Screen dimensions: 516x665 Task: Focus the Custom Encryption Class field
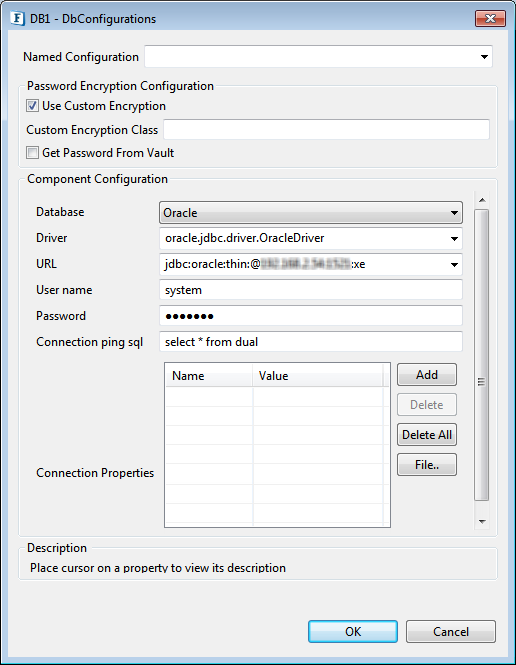point(326,129)
